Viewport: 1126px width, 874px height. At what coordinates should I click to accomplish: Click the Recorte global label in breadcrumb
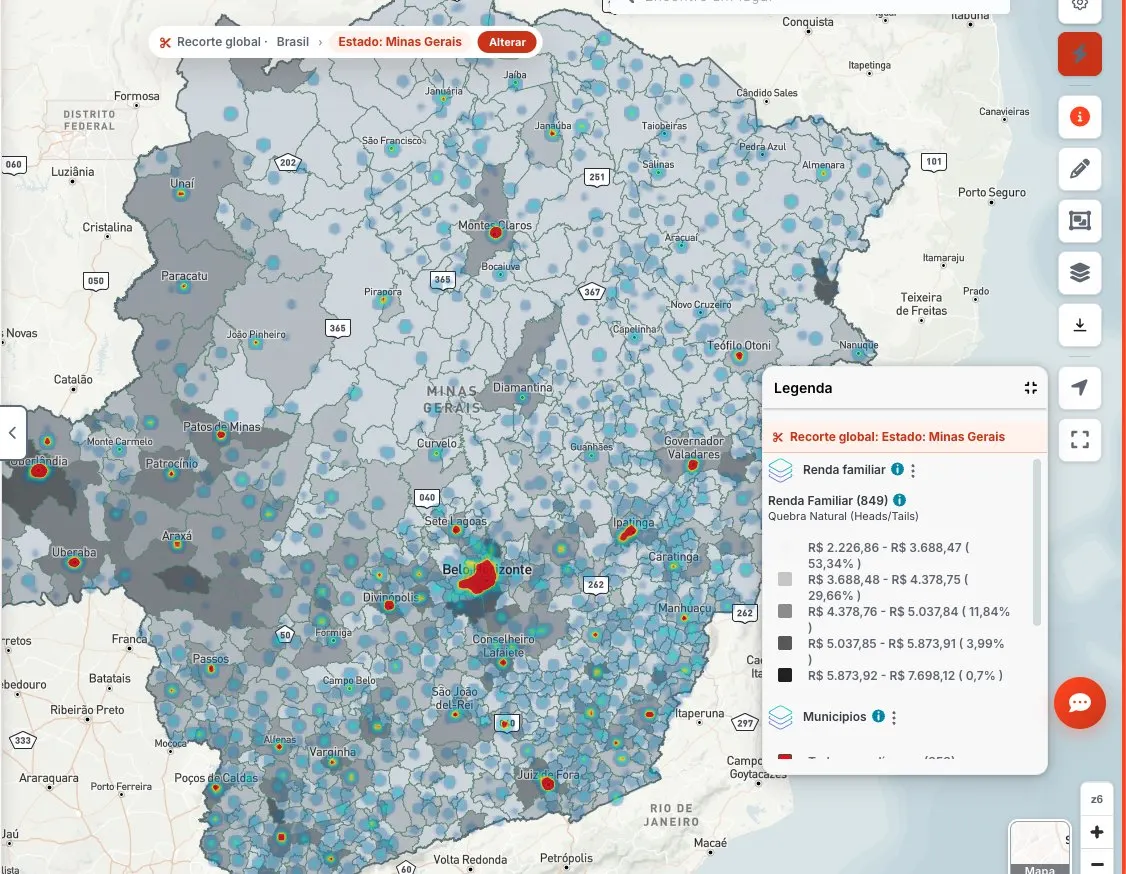coord(218,42)
